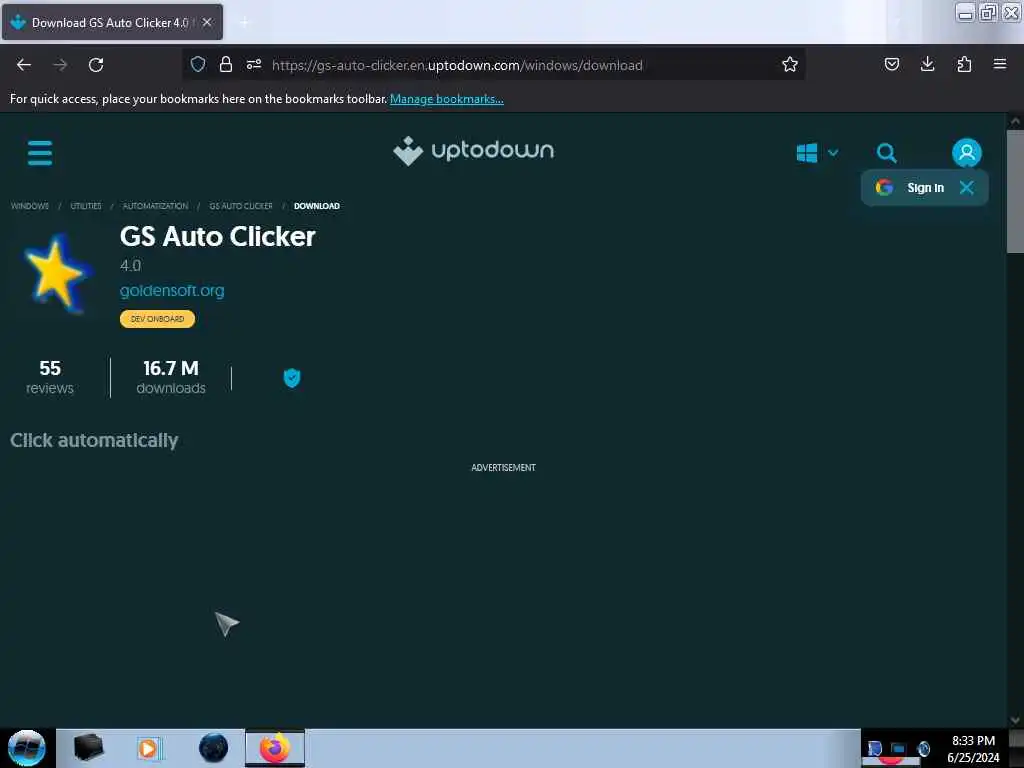Open the black folder taskbar icon

(x=88, y=748)
